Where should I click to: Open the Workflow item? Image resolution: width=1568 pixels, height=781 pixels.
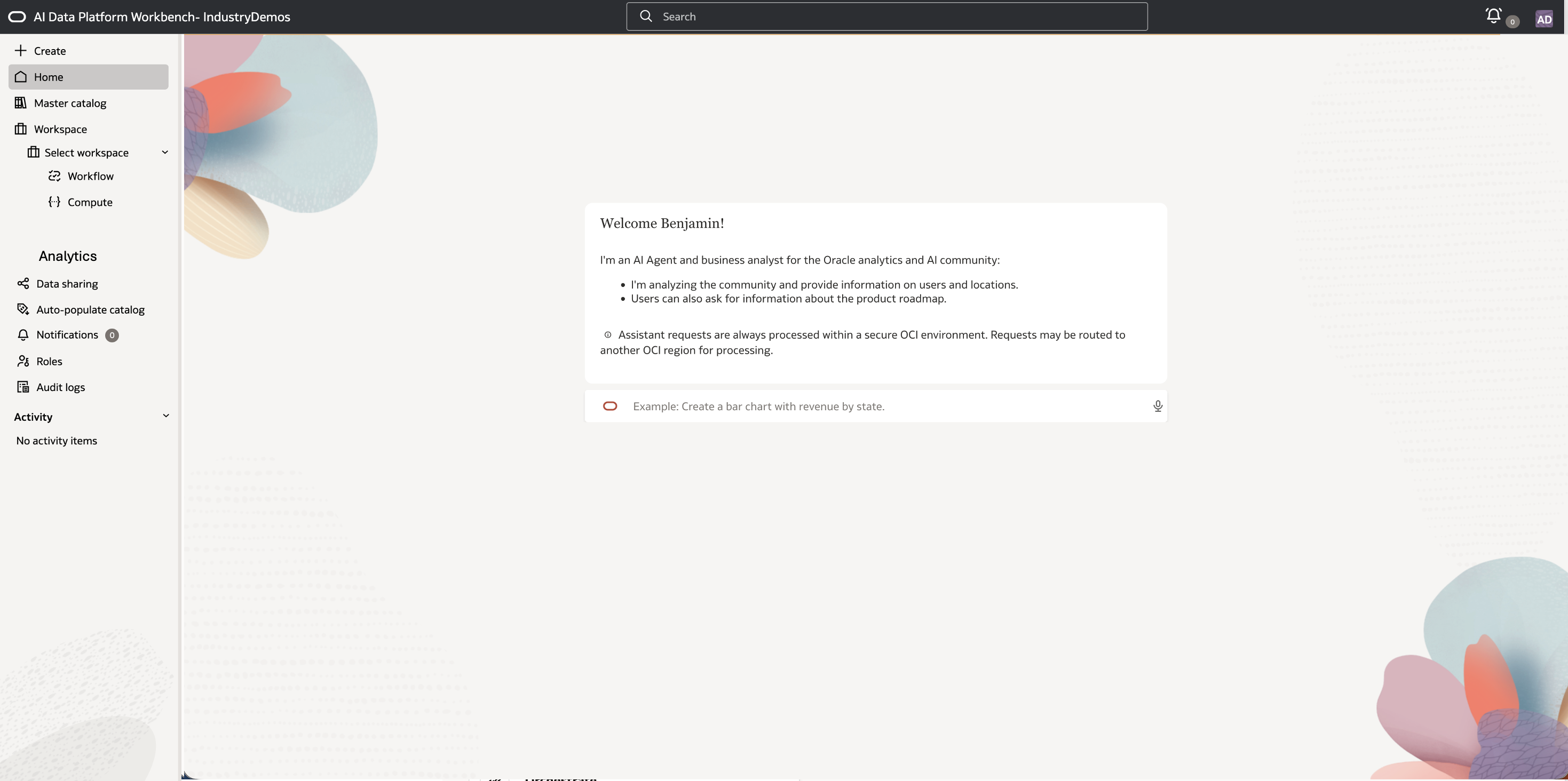(90, 176)
